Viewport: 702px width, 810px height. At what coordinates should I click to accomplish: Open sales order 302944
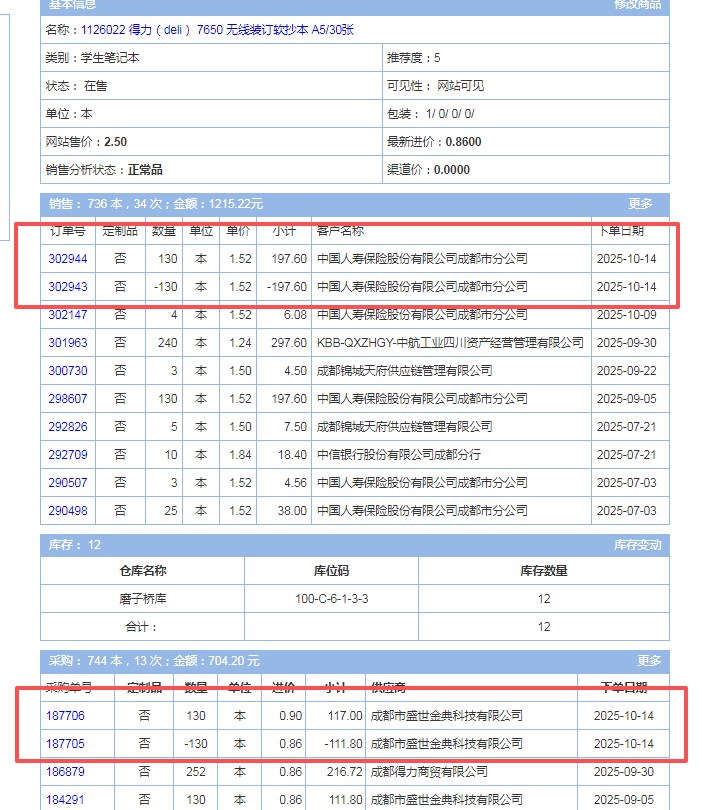click(x=68, y=259)
